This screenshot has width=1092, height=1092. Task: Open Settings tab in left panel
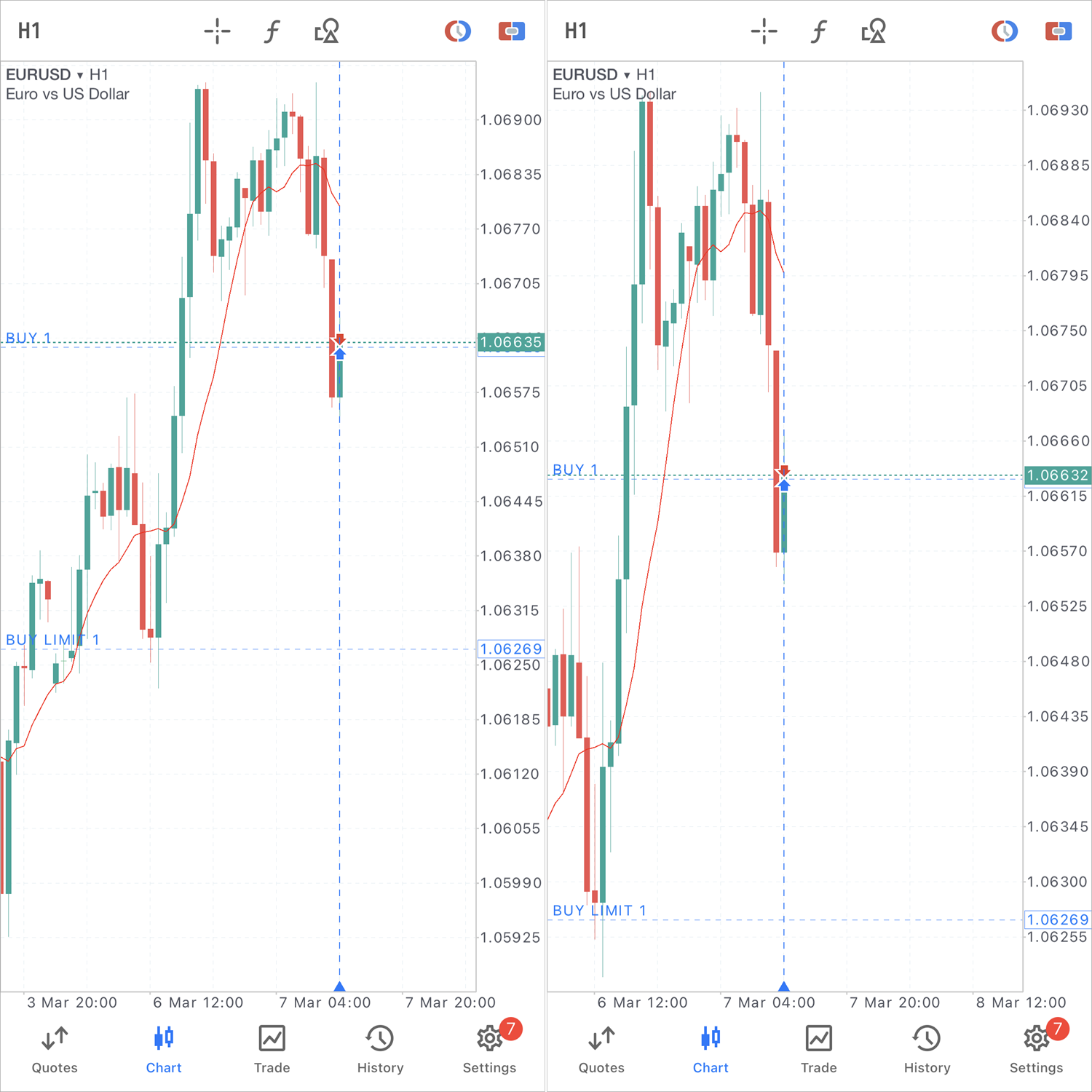[489, 1048]
